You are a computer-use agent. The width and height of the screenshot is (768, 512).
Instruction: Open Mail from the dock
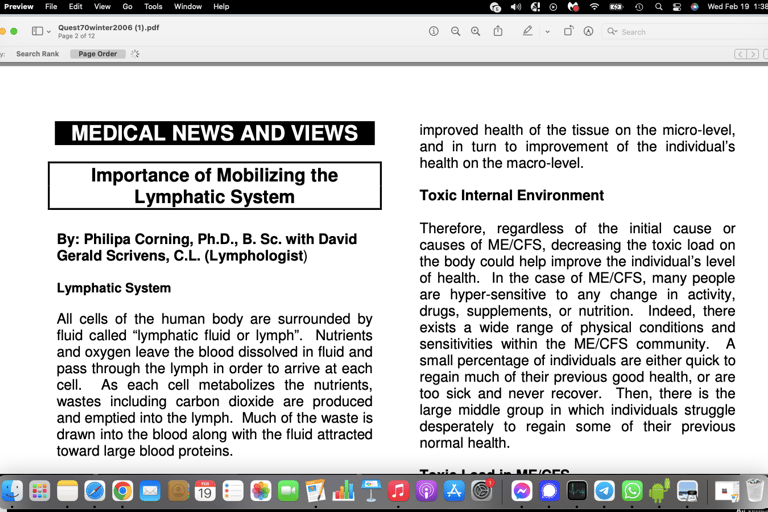point(150,491)
